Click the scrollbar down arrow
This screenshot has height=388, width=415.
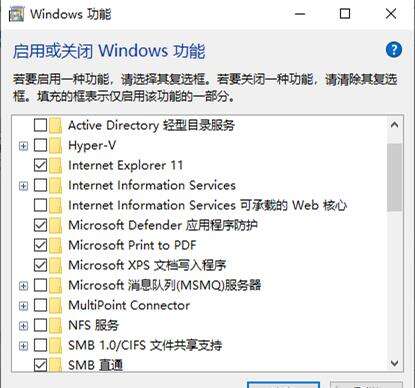pos(394,363)
